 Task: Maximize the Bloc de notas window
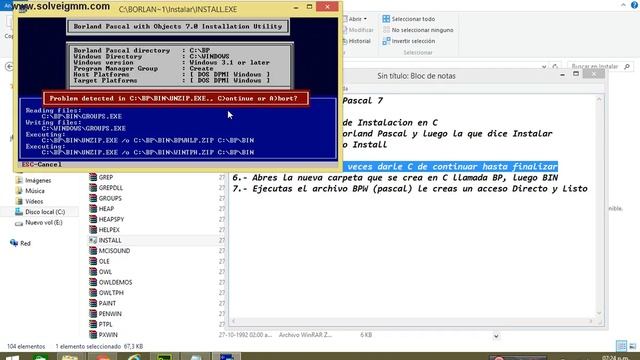click(576, 74)
